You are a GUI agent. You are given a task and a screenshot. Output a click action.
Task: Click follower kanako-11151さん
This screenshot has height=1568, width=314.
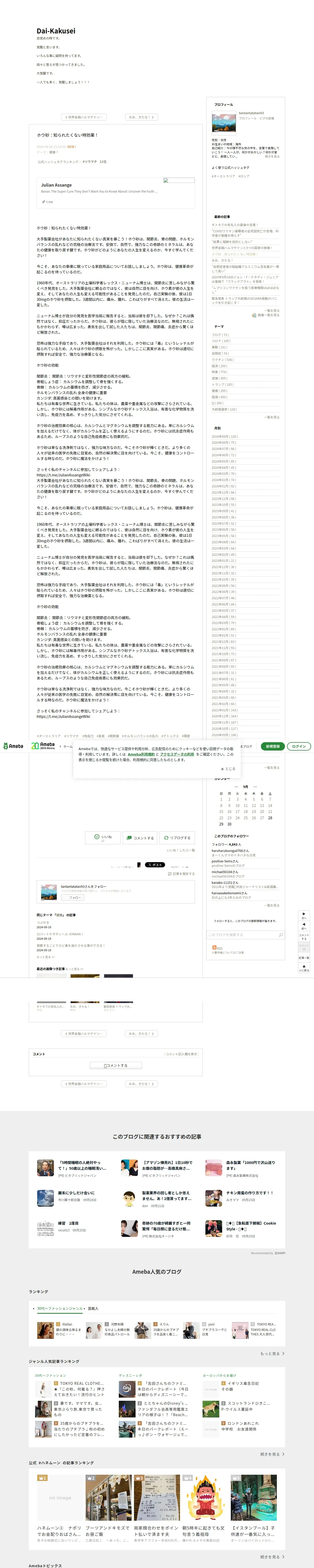(x=225, y=882)
